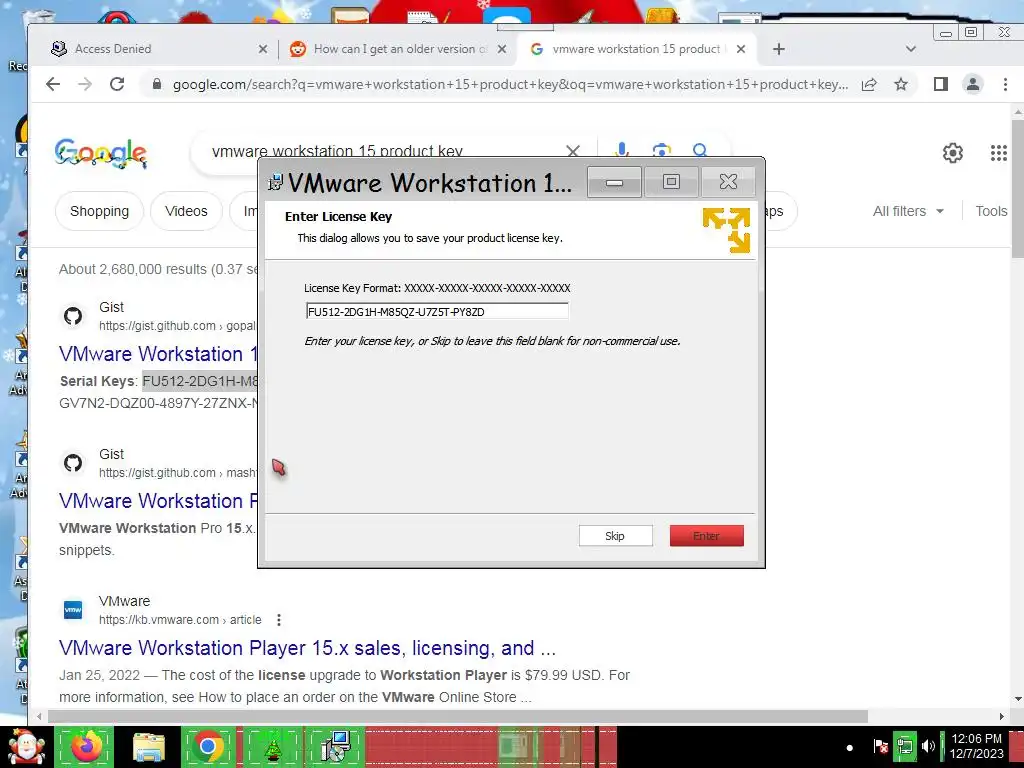Click the red Enter button in VMware dialog
This screenshot has height=768, width=1024.
click(x=706, y=536)
